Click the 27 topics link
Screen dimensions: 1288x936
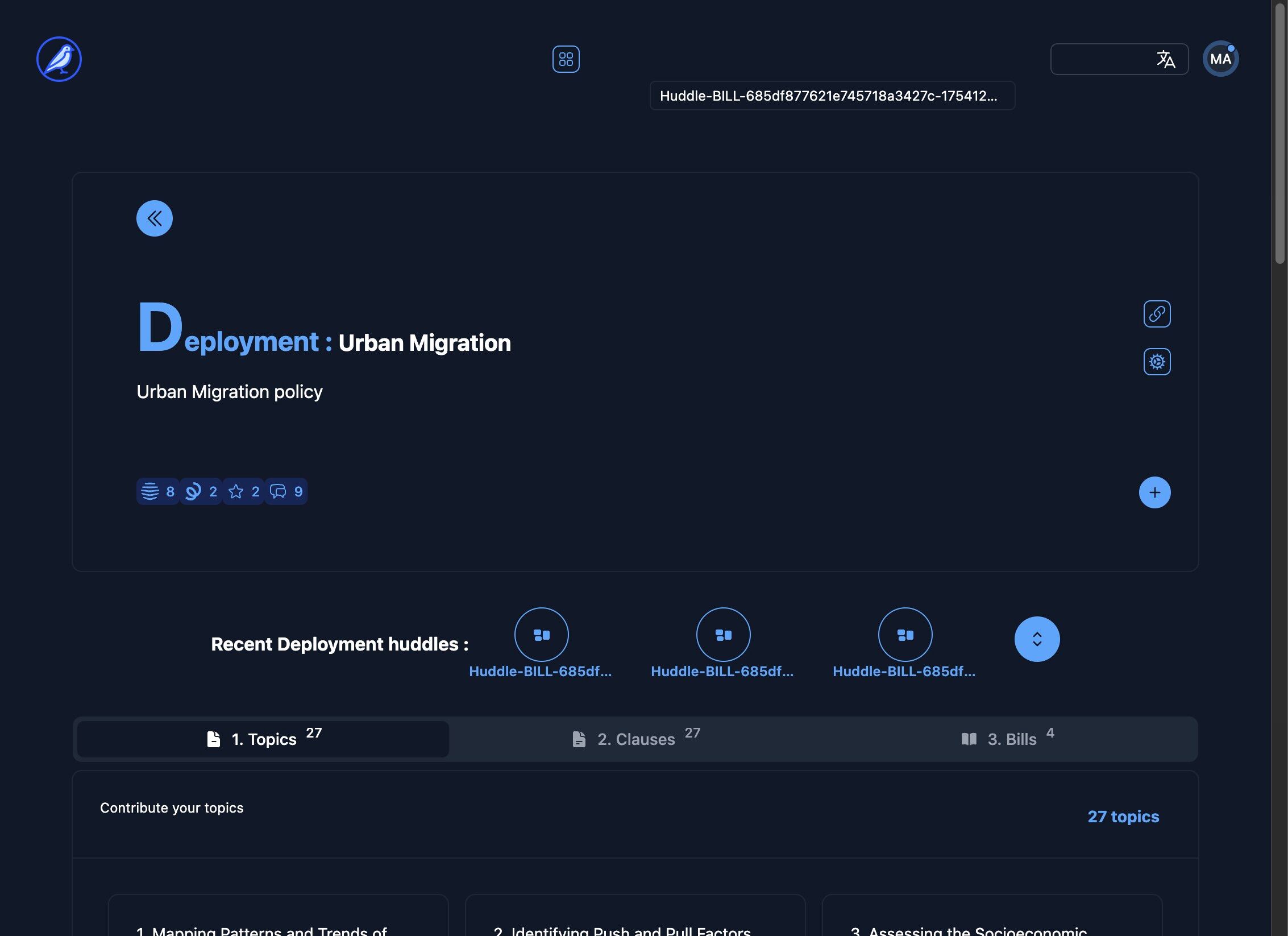click(x=1123, y=817)
